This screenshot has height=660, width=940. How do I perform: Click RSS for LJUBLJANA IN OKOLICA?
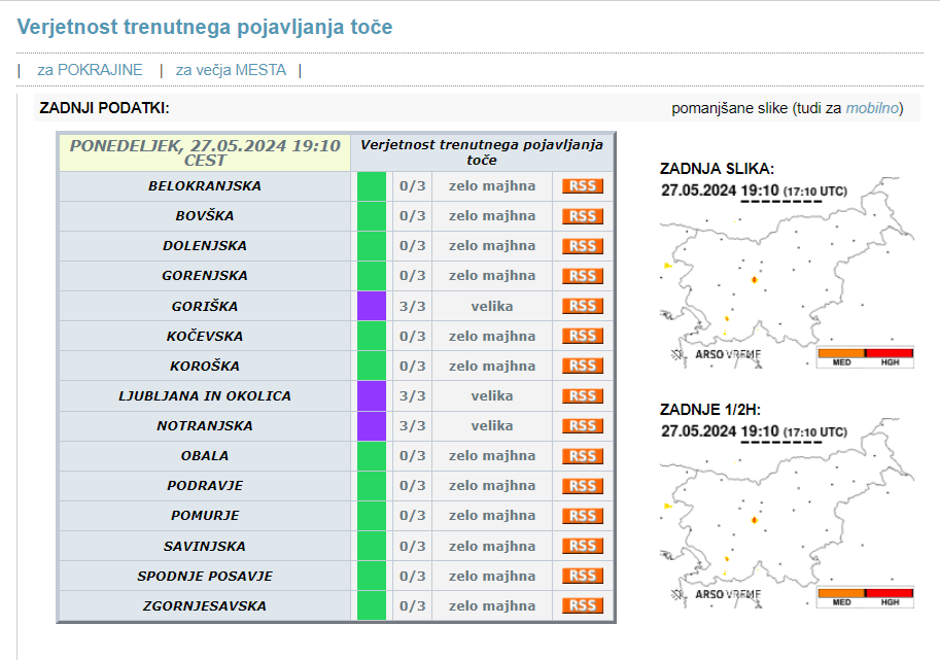[x=582, y=395]
